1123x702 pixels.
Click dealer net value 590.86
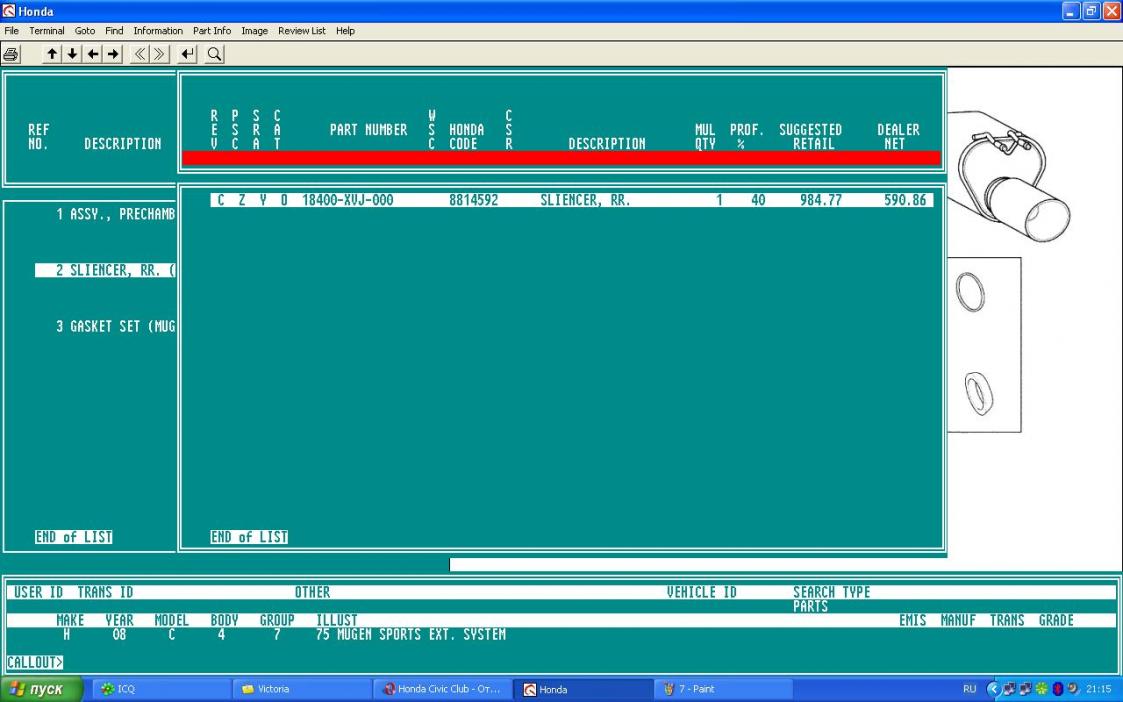click(x=905, y=201)
